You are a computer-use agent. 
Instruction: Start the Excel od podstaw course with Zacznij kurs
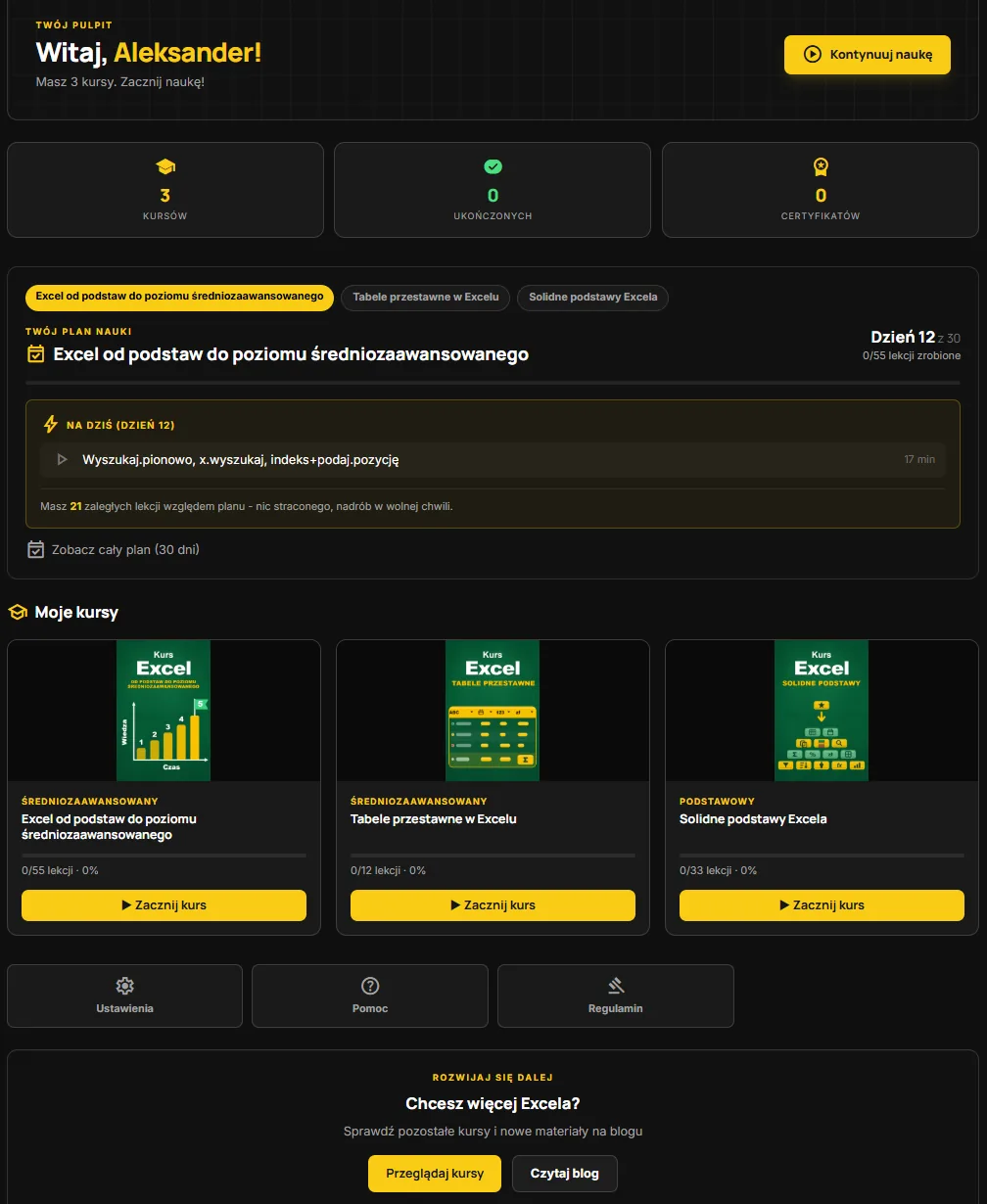(164, 905)
